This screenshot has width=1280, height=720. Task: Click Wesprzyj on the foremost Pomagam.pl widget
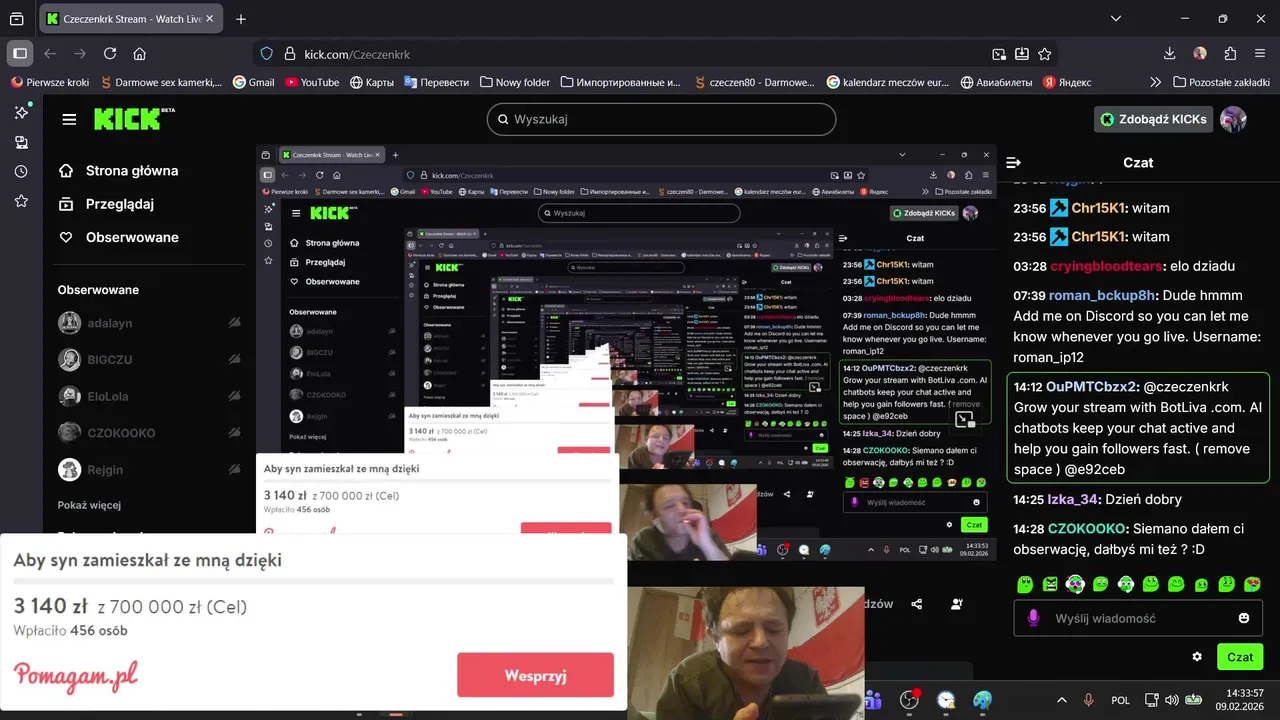pos(535,675)
